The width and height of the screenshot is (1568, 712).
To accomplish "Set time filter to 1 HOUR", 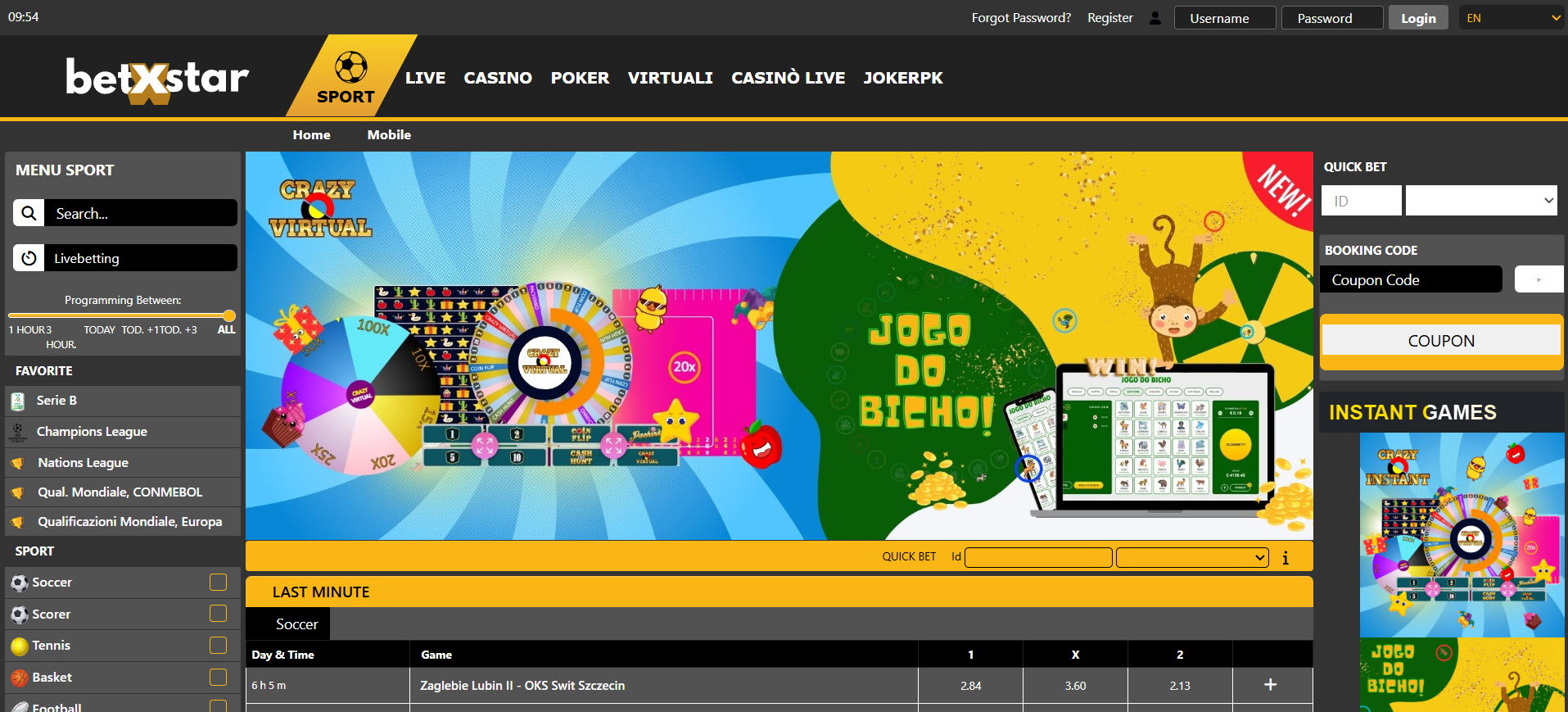I will click(27, 329).
